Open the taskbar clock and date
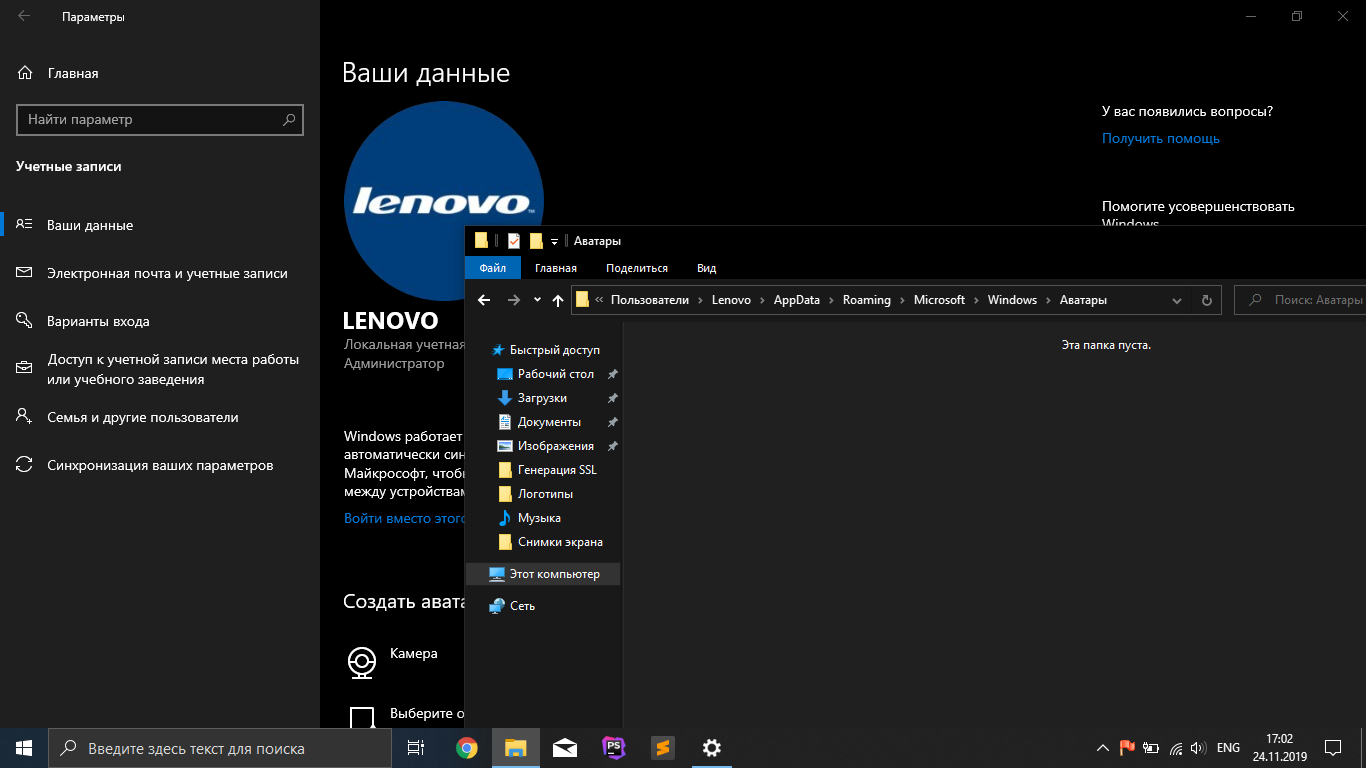 (1279, 748)
